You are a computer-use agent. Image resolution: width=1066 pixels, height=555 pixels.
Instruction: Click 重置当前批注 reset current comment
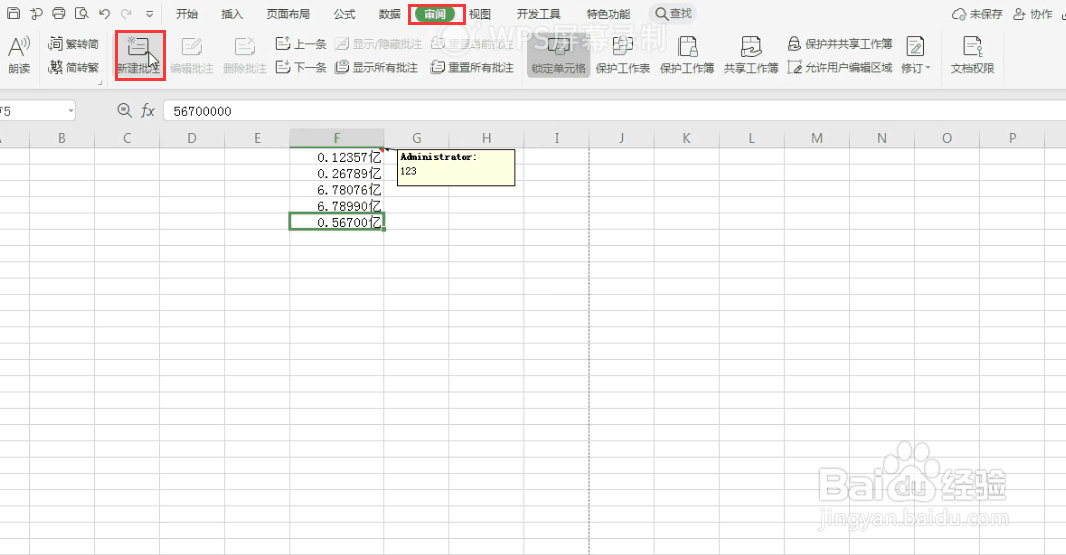[472, 44]
